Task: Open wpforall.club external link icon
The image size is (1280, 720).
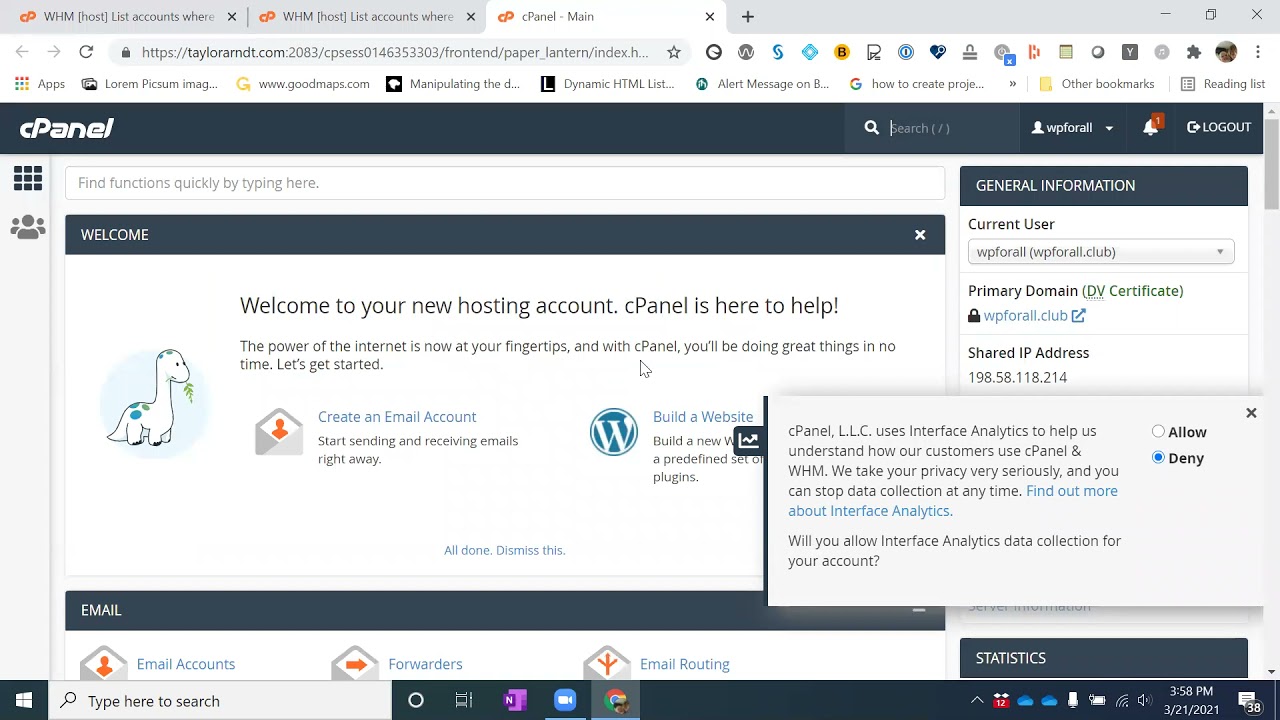Action: (1079, 316)
